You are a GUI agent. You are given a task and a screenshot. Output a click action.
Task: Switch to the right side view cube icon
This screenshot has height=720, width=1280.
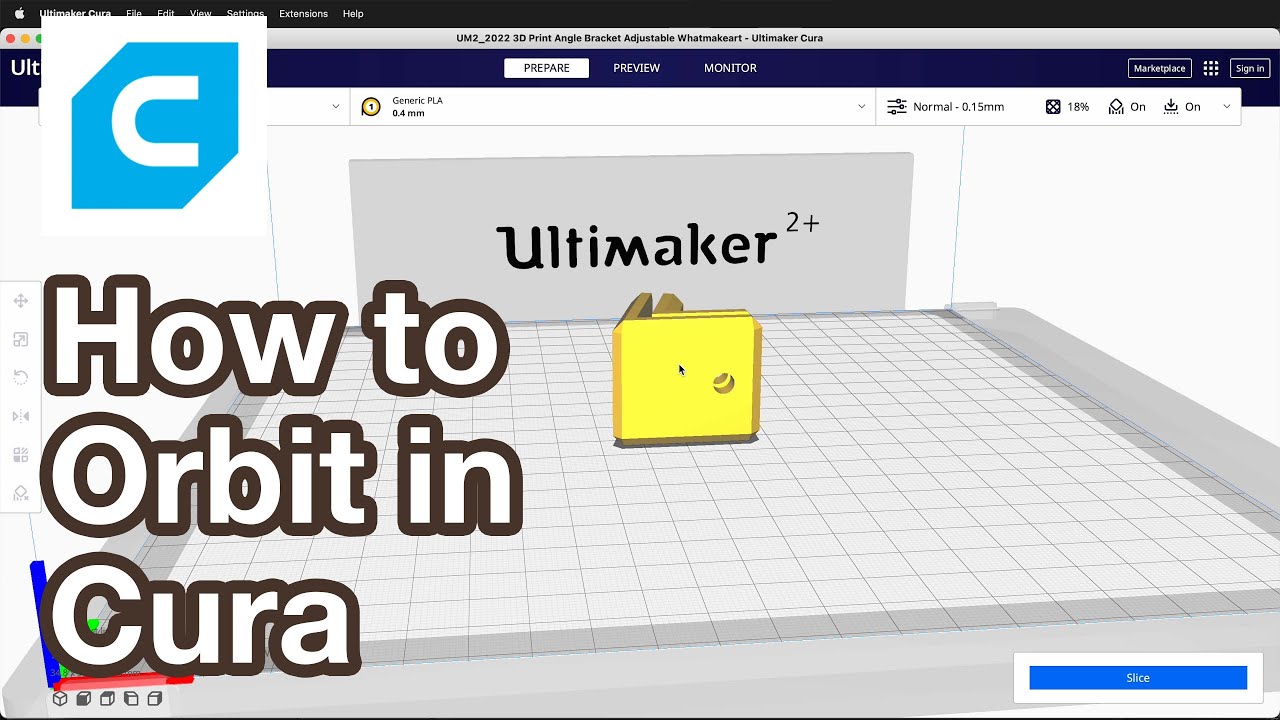[155, 699]
